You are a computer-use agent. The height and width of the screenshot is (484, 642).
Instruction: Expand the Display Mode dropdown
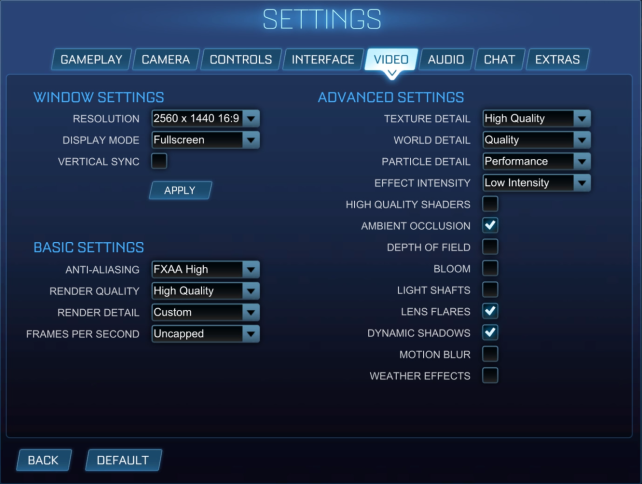(x=206, y=140)
